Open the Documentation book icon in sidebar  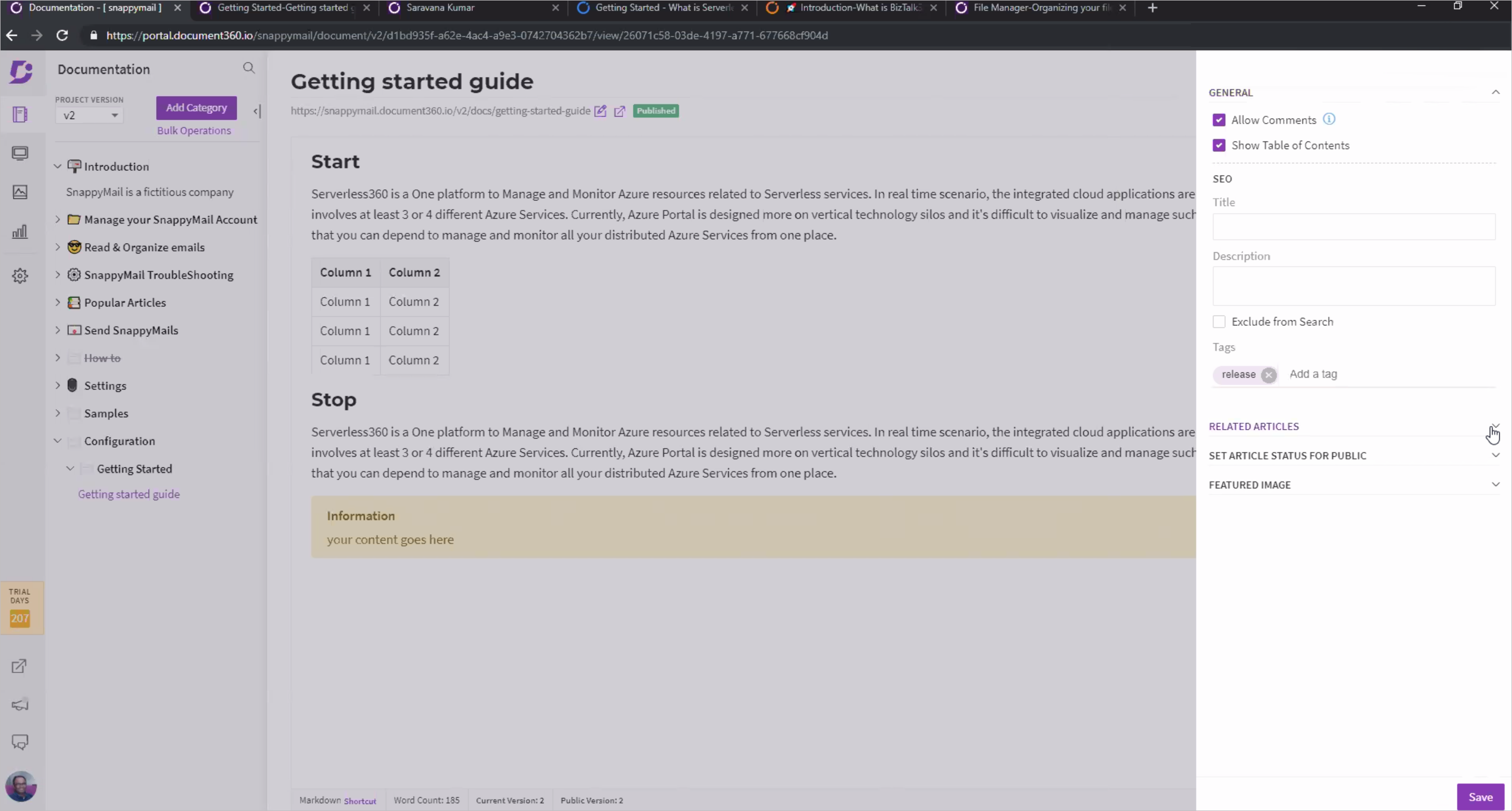pos(20,114)
